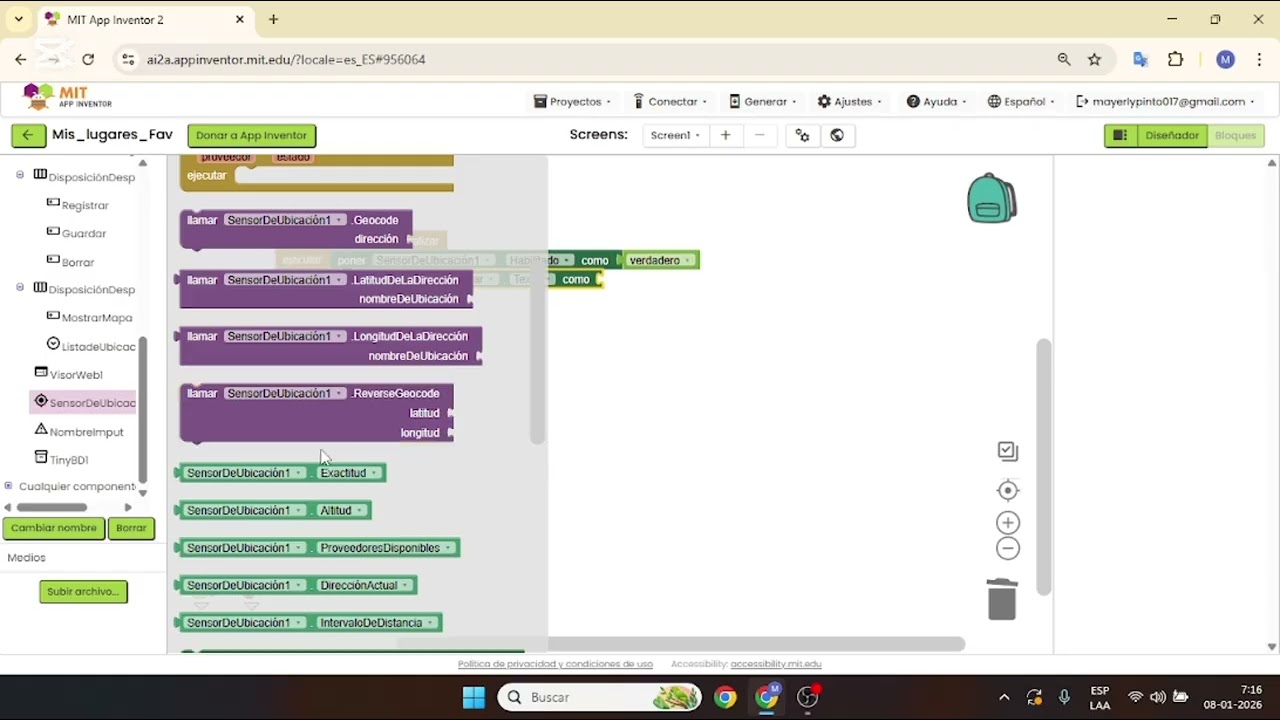Open Política de privacidad link

coord(555,664)
